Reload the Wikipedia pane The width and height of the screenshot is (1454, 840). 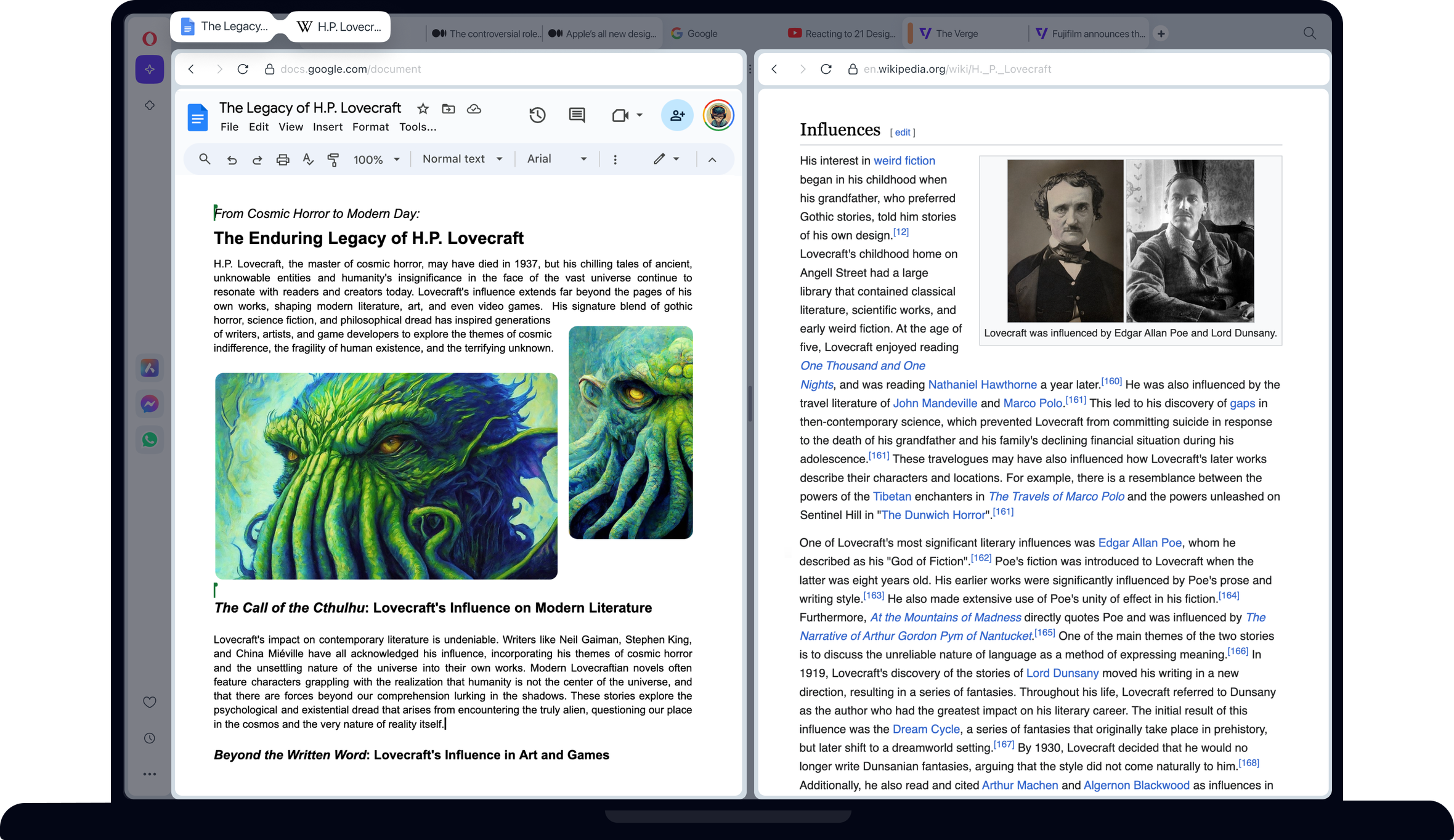click(826, 69)
